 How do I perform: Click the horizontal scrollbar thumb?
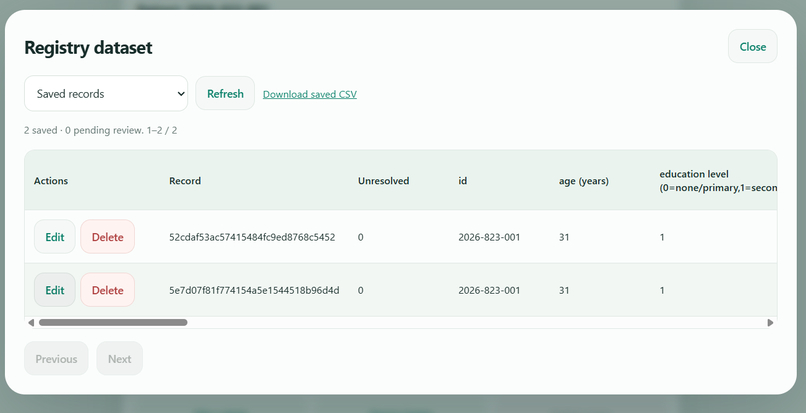tap(113, 322)
